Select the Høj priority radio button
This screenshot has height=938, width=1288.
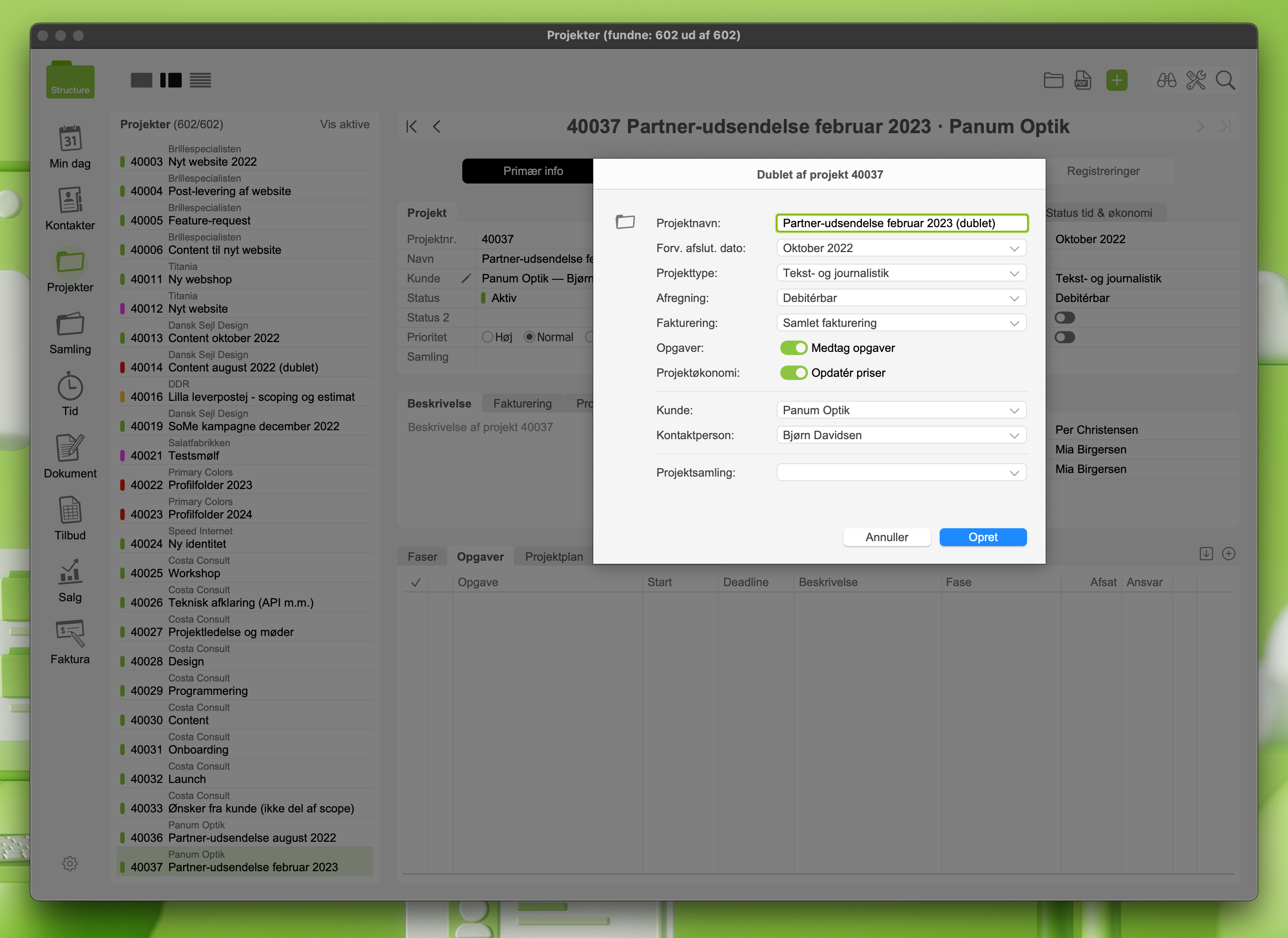487,337
